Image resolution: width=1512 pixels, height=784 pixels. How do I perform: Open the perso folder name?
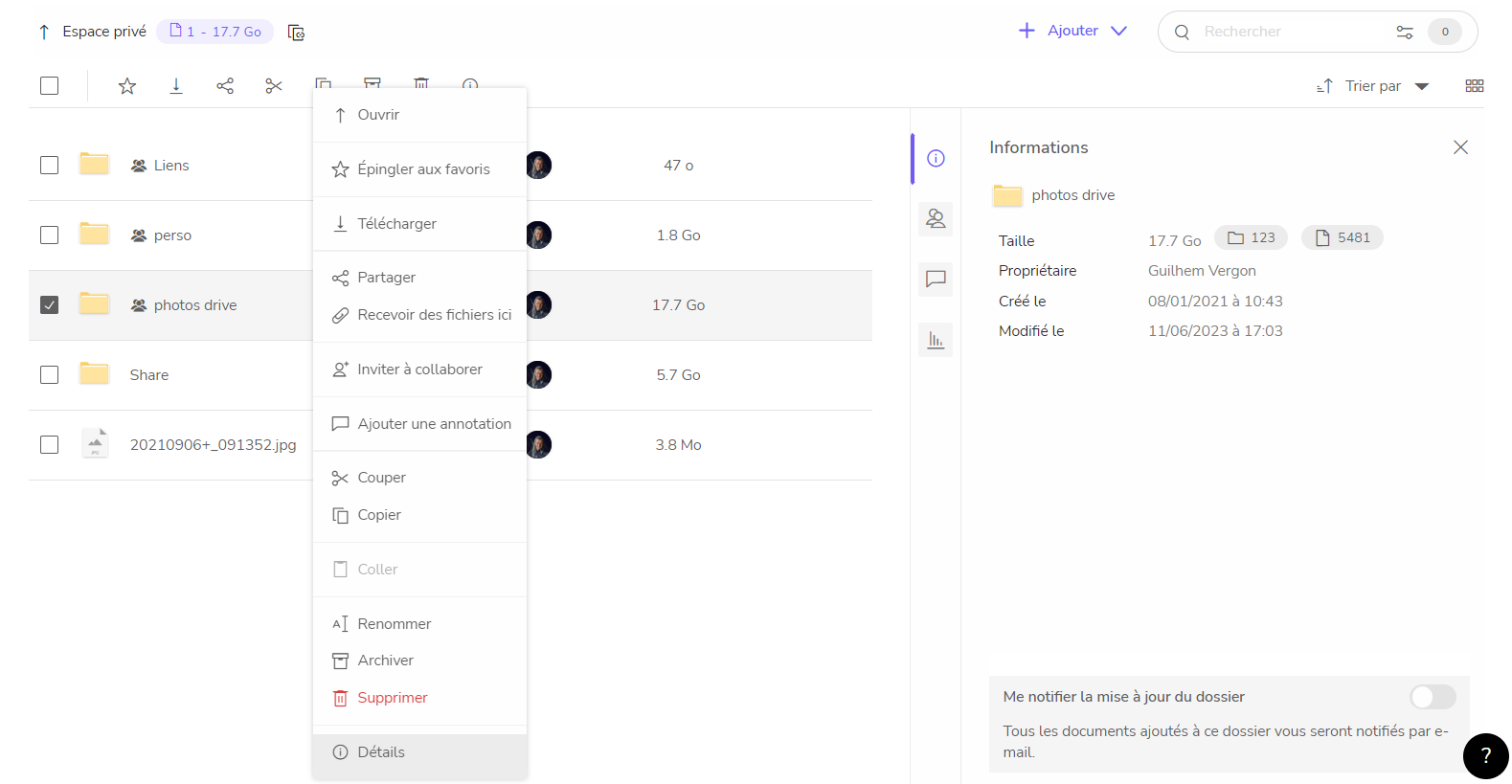172,235
